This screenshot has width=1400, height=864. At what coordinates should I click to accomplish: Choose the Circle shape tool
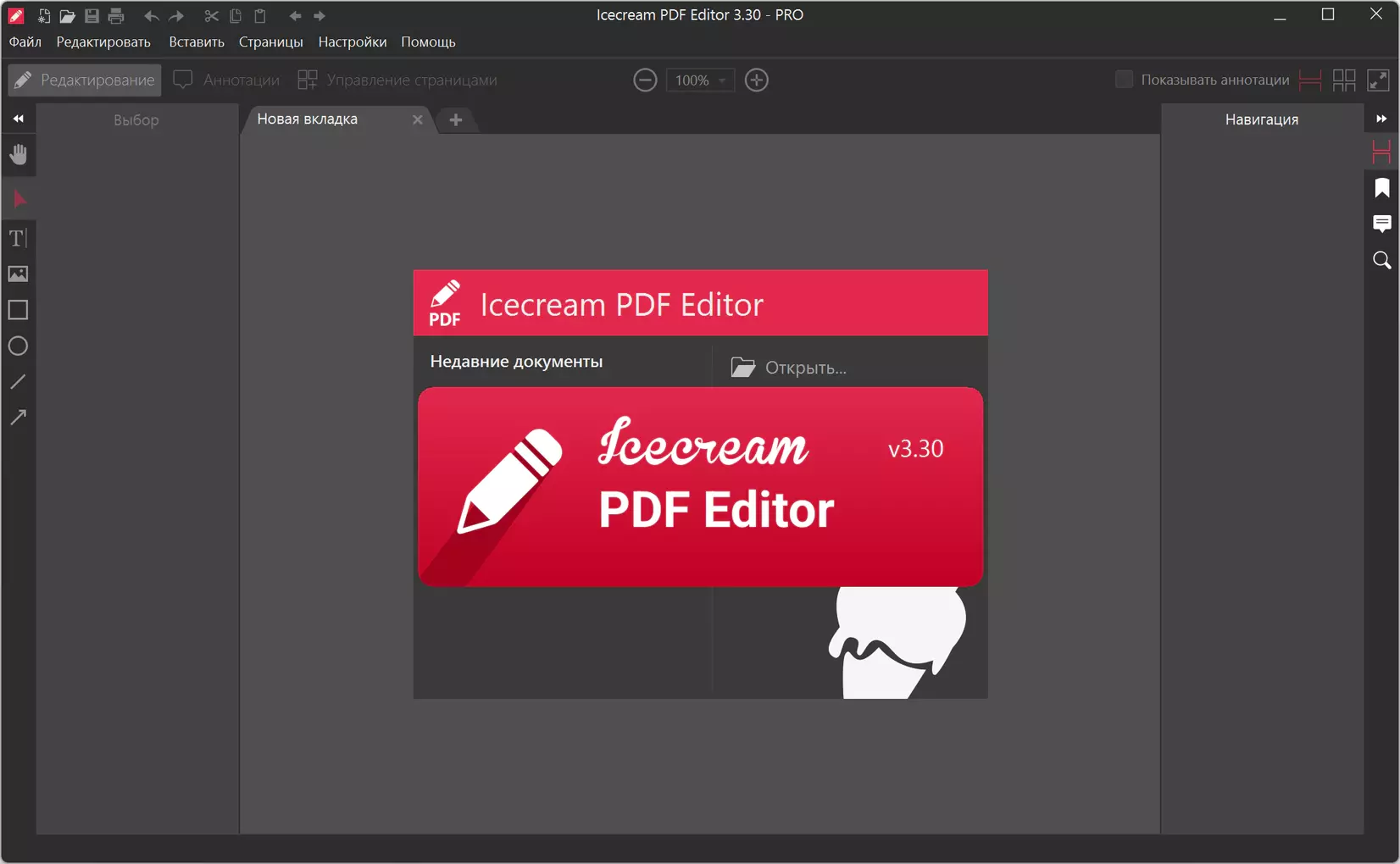coord(18,346)
